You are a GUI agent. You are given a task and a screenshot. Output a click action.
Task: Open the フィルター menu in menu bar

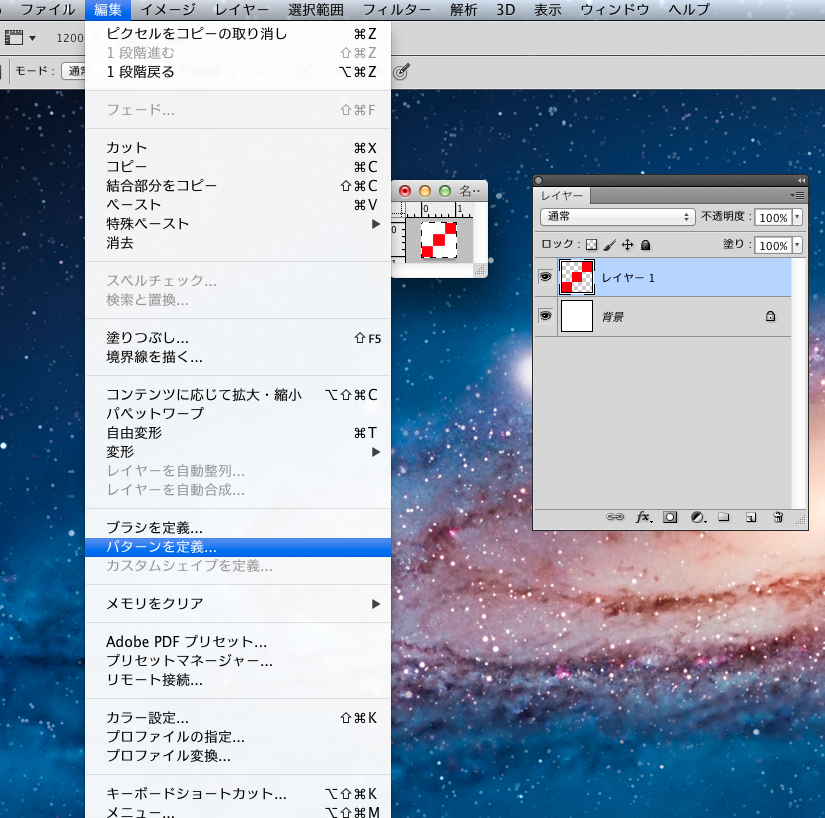click(x=396, y=10)
